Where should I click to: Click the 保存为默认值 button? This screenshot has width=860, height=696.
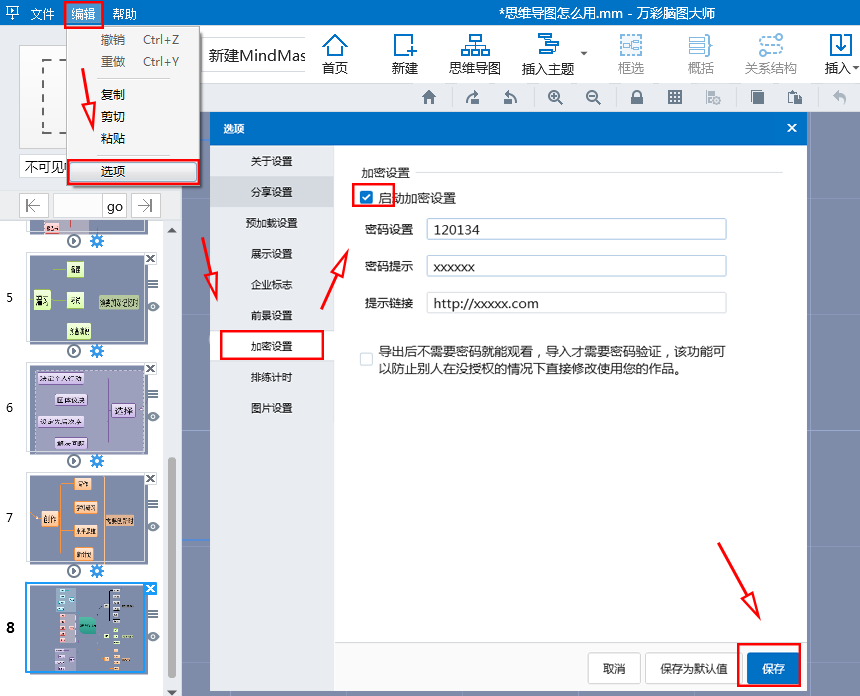[695, 666]
